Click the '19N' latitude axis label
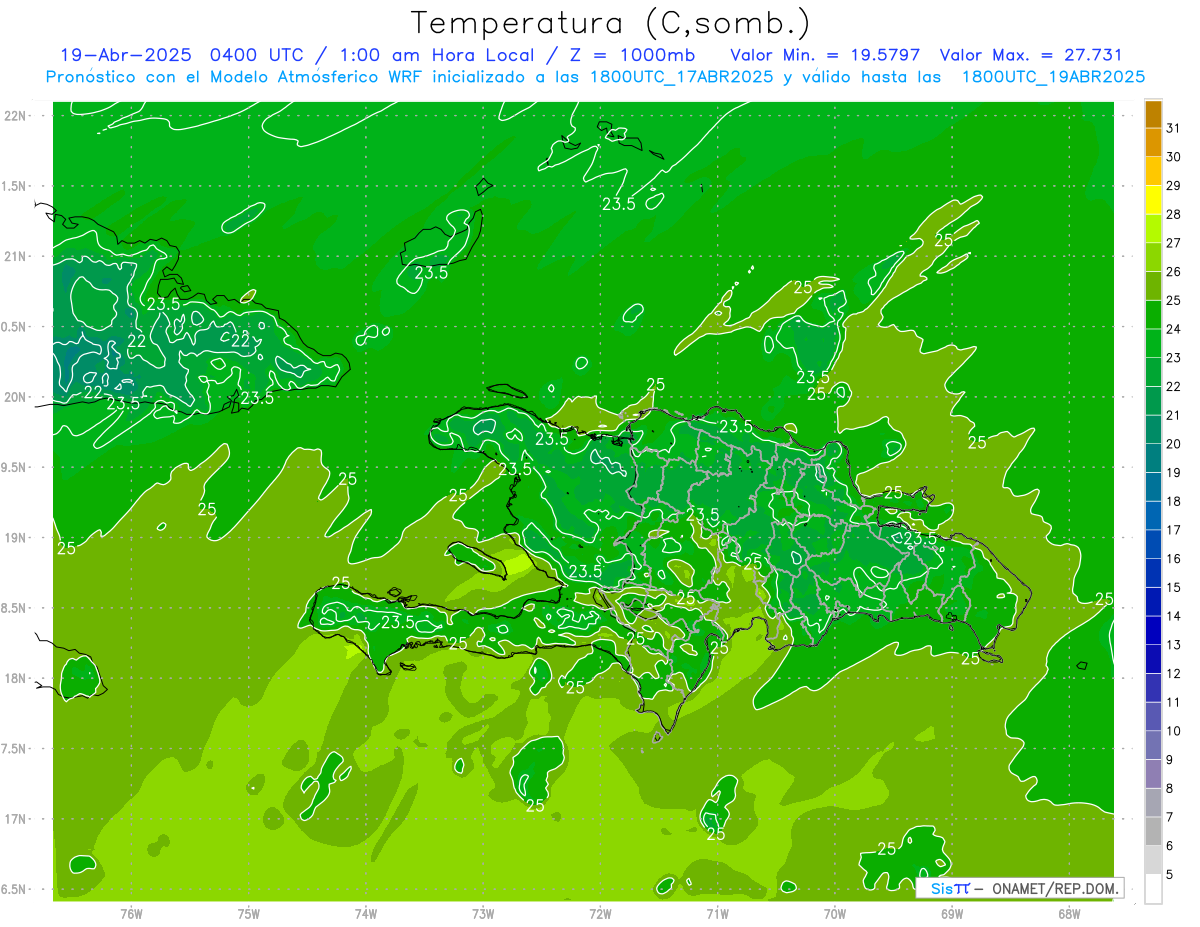 tap(15, 537)
